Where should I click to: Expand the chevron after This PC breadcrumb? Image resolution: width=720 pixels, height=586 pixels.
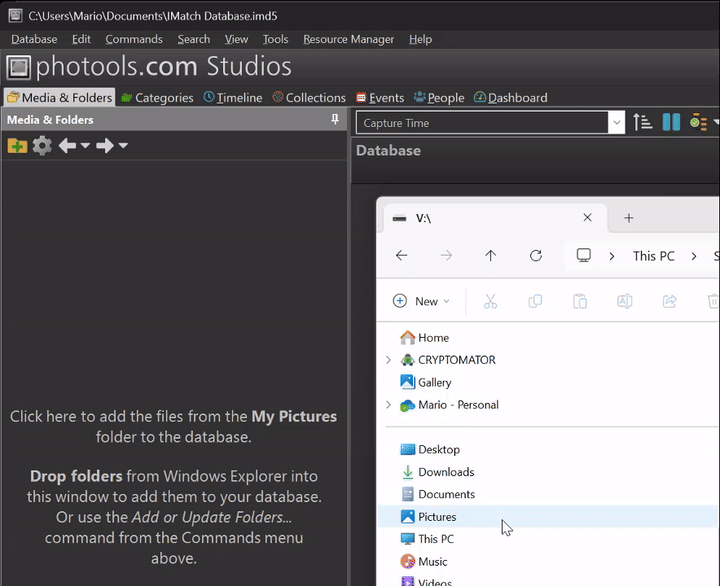tap(694, 256)
